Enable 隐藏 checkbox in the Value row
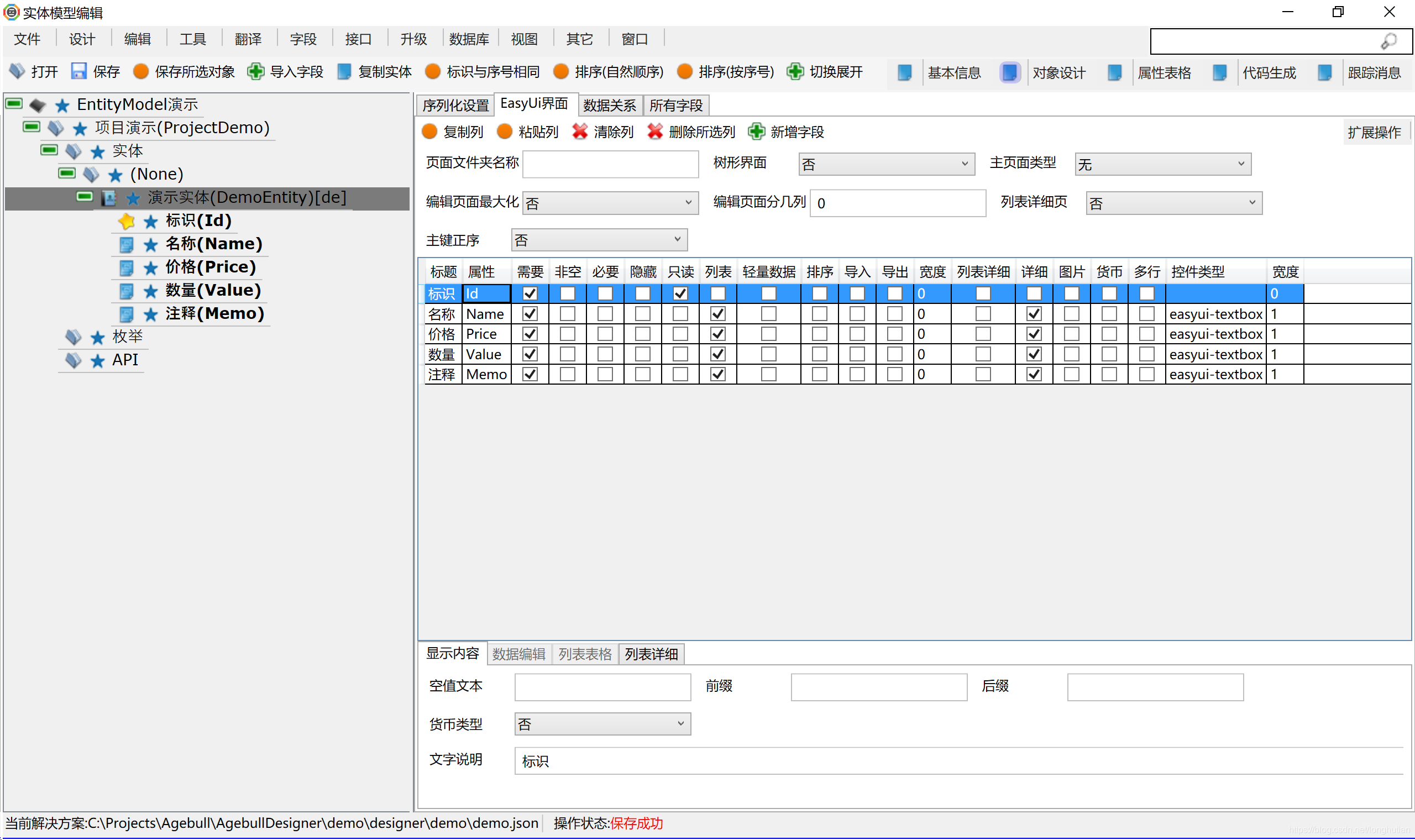The height and width of the screenshot is (840, 1415). 643,354
